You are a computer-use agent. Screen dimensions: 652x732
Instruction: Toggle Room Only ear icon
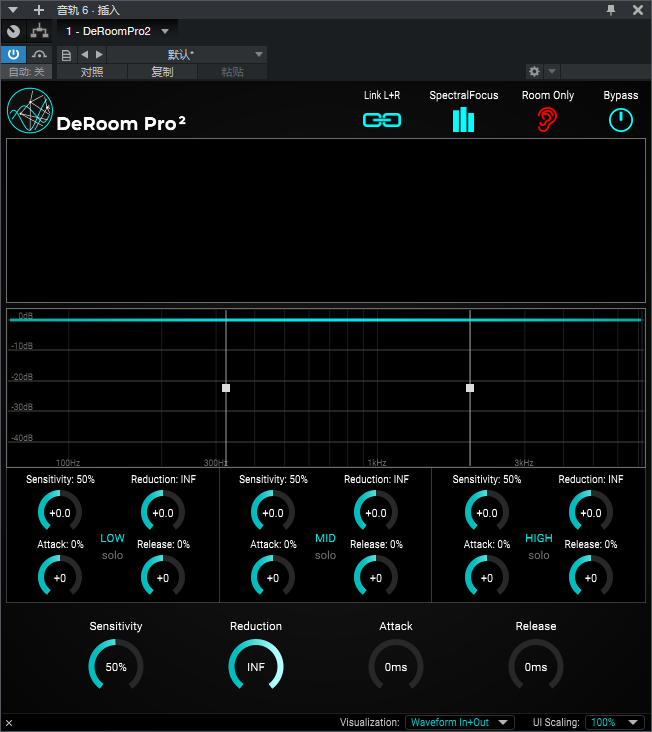[547, 120]
